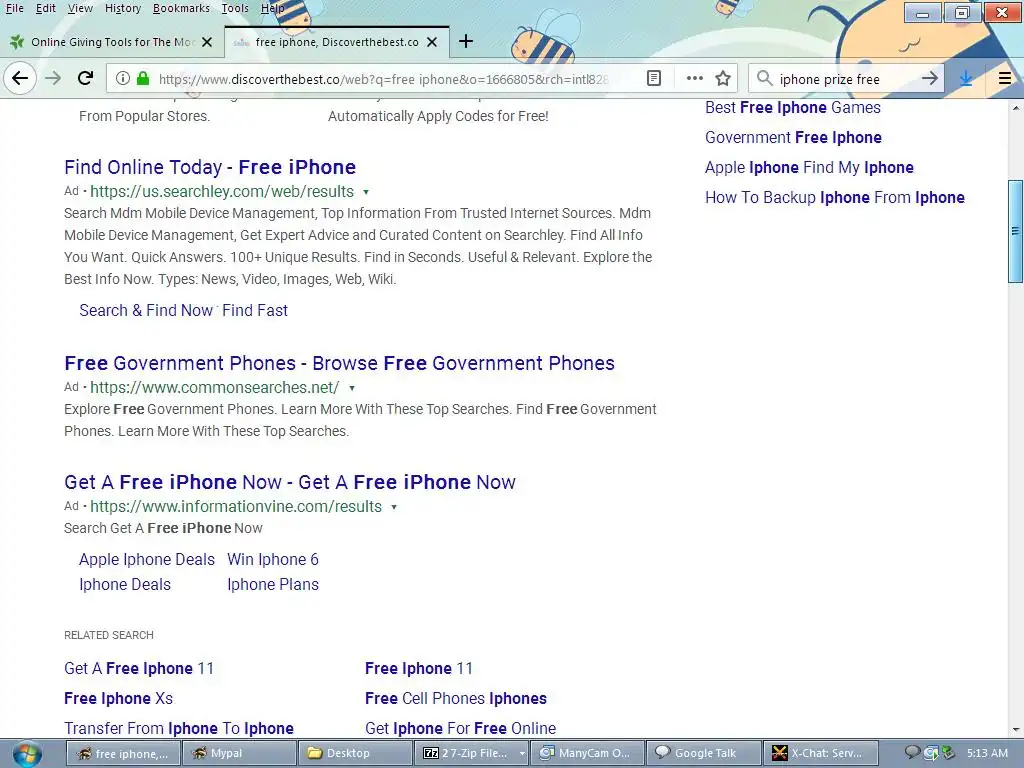Click Best Free Iphone Games sidebar link
The width and height of the screenshot is (1024, 768).
(x=792, y=108)
